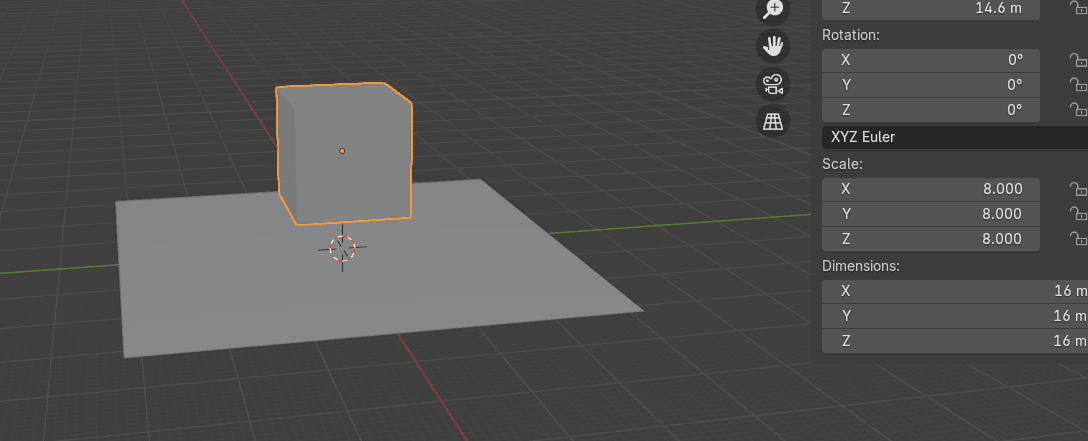Toggle the lock beside Rotation X
Viewport: 1088px width, 441px height.
pos(1077,60)
